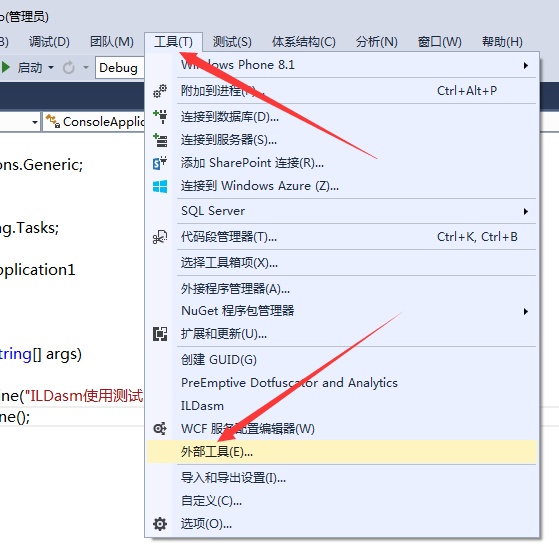Viewport: 559px width, 552px height.
Task: Click the SharePoint connection icon
Action: (160, 163)
